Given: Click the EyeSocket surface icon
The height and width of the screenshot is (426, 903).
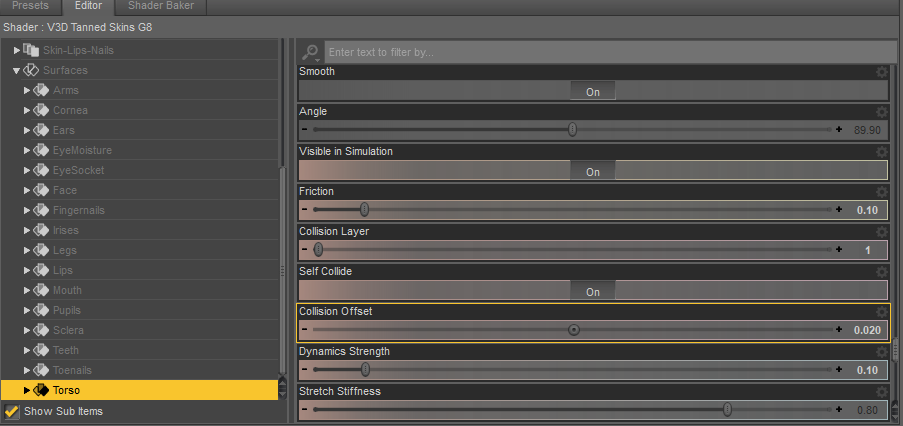Looking at the screenshot, I should click(x=41, y=170).
